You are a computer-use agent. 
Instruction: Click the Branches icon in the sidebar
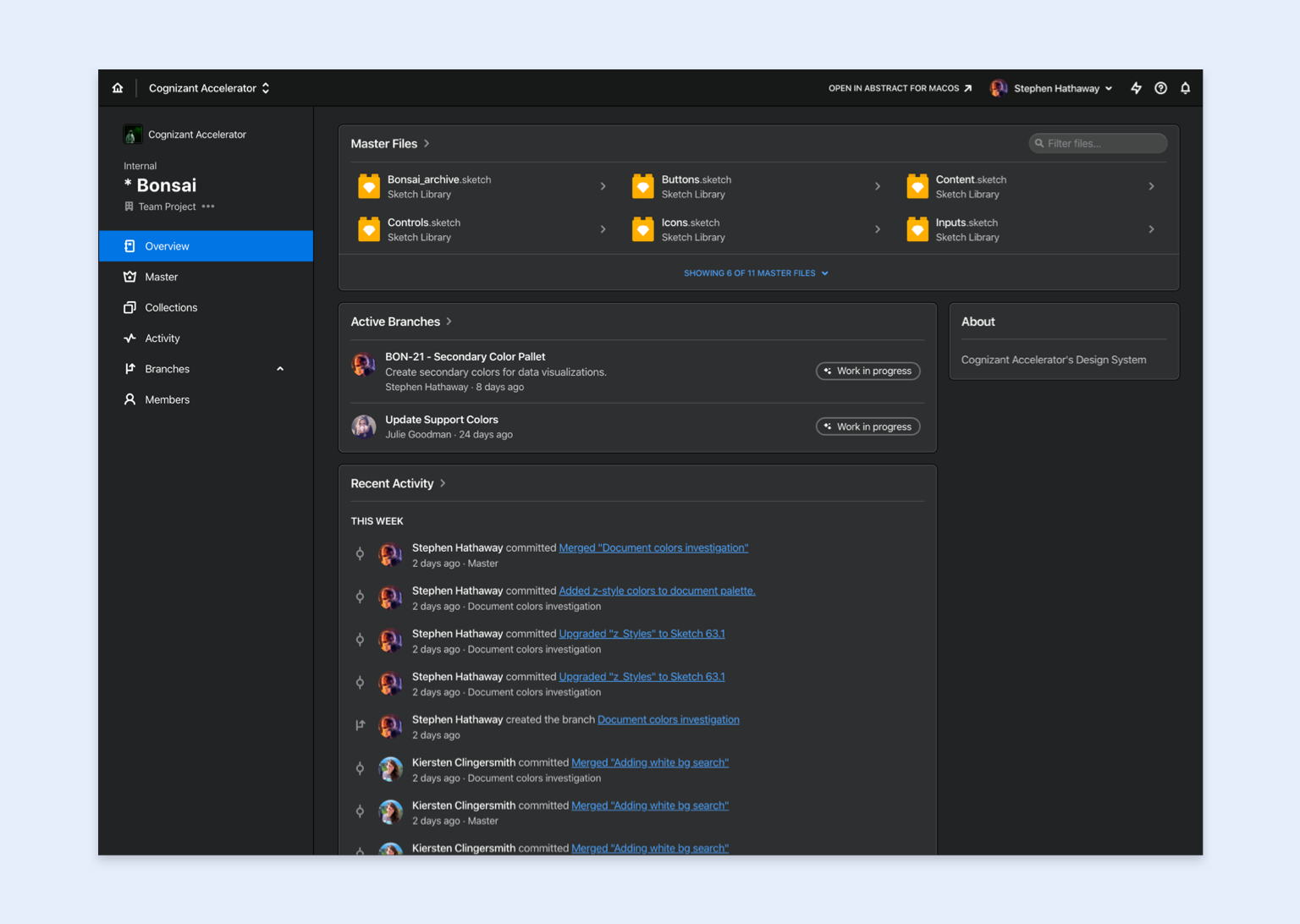[129, 369]
